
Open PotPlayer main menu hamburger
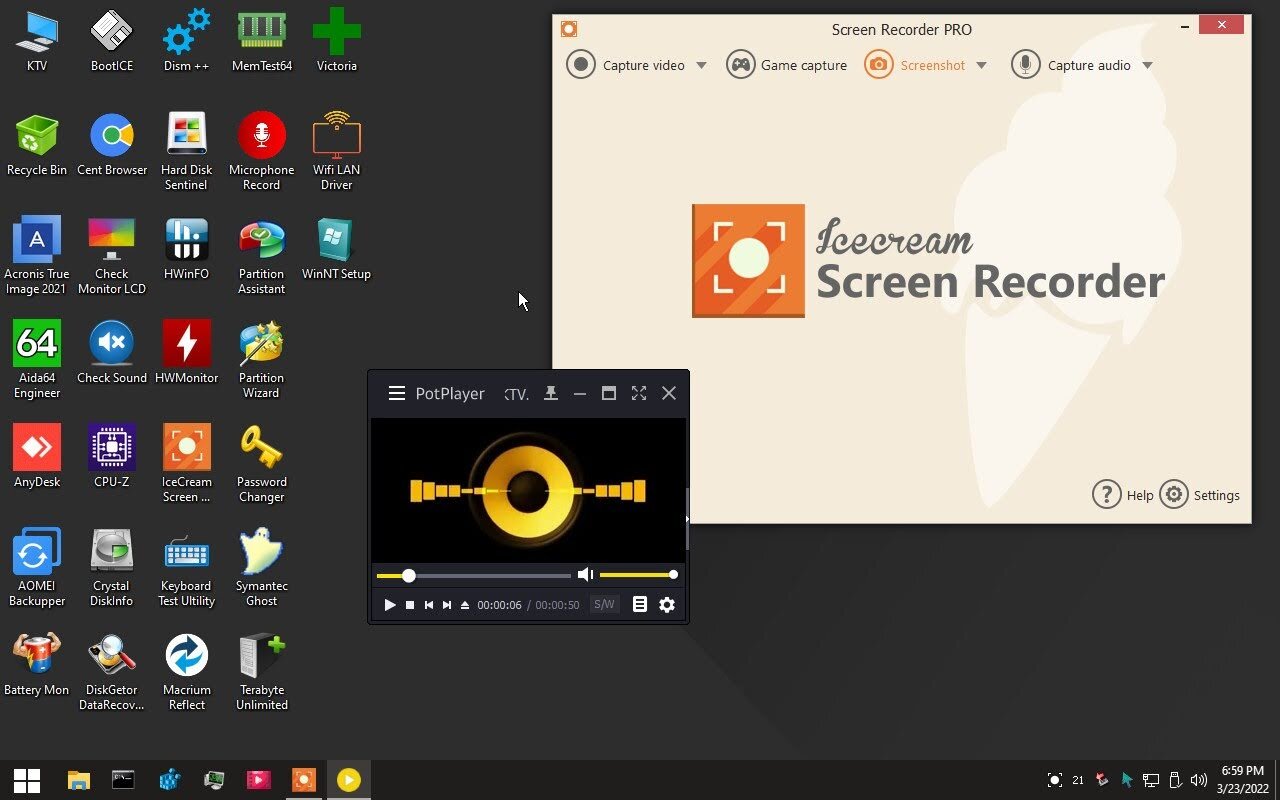click(x=396, y=394)
